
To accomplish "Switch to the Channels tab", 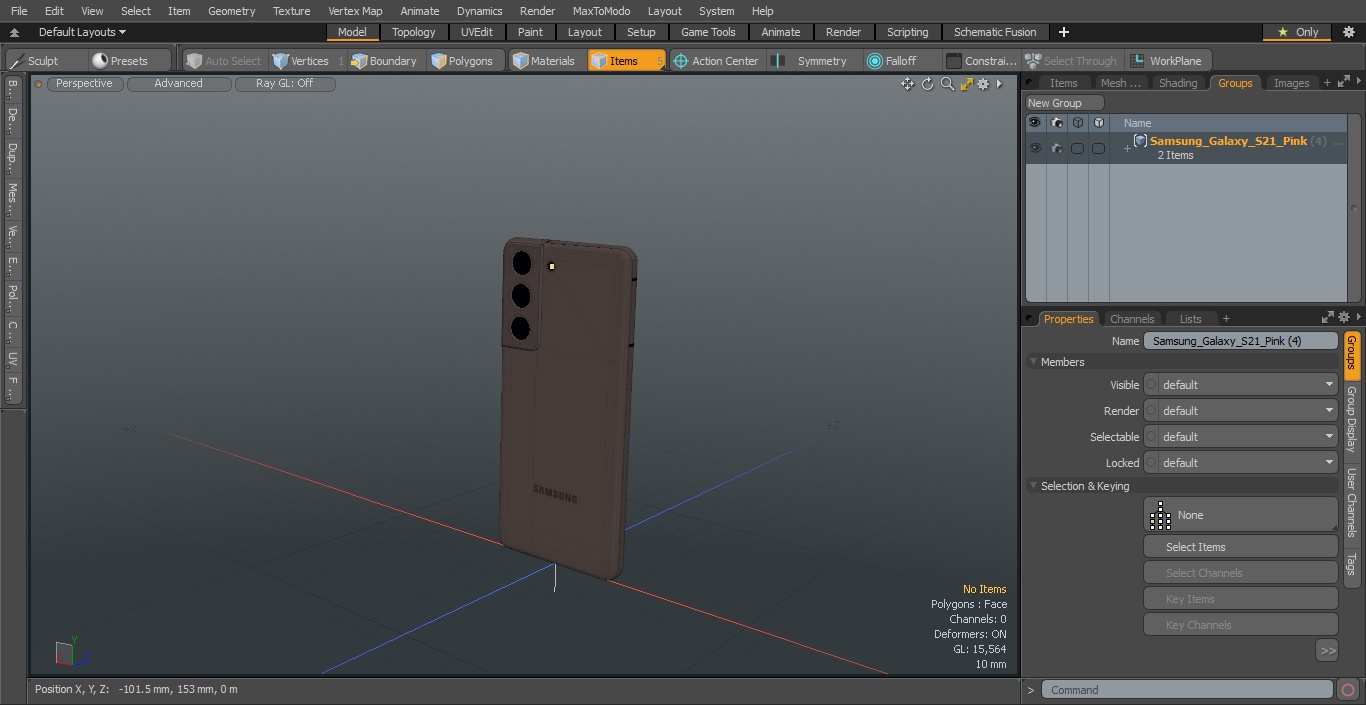I will [1132, 319].
